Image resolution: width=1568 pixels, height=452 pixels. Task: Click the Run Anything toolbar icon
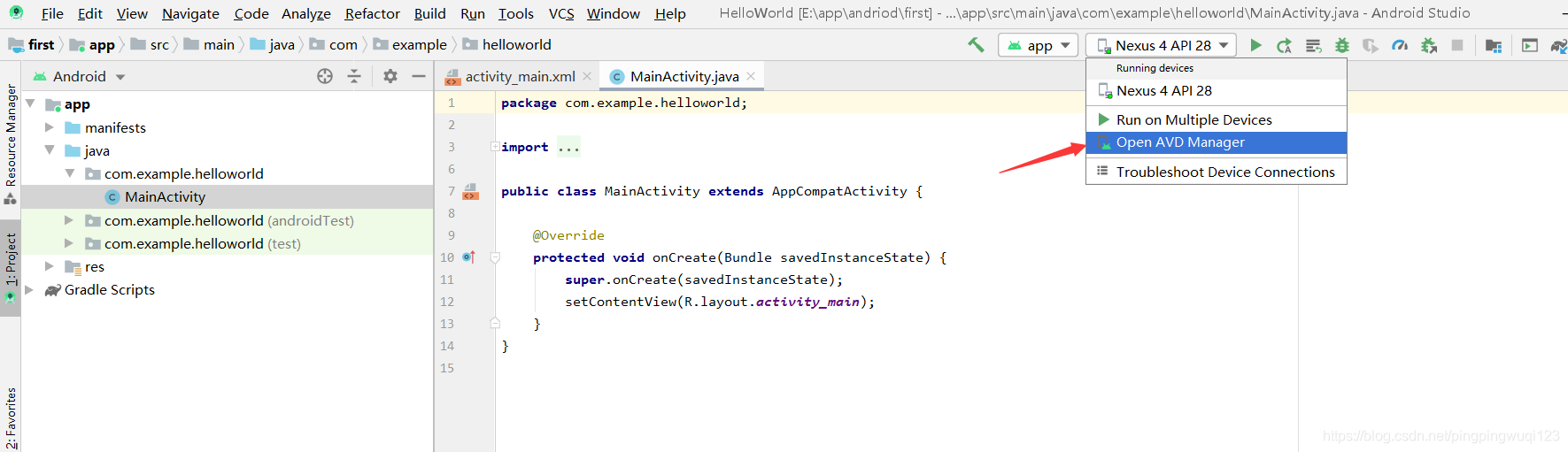[1530, 45]
